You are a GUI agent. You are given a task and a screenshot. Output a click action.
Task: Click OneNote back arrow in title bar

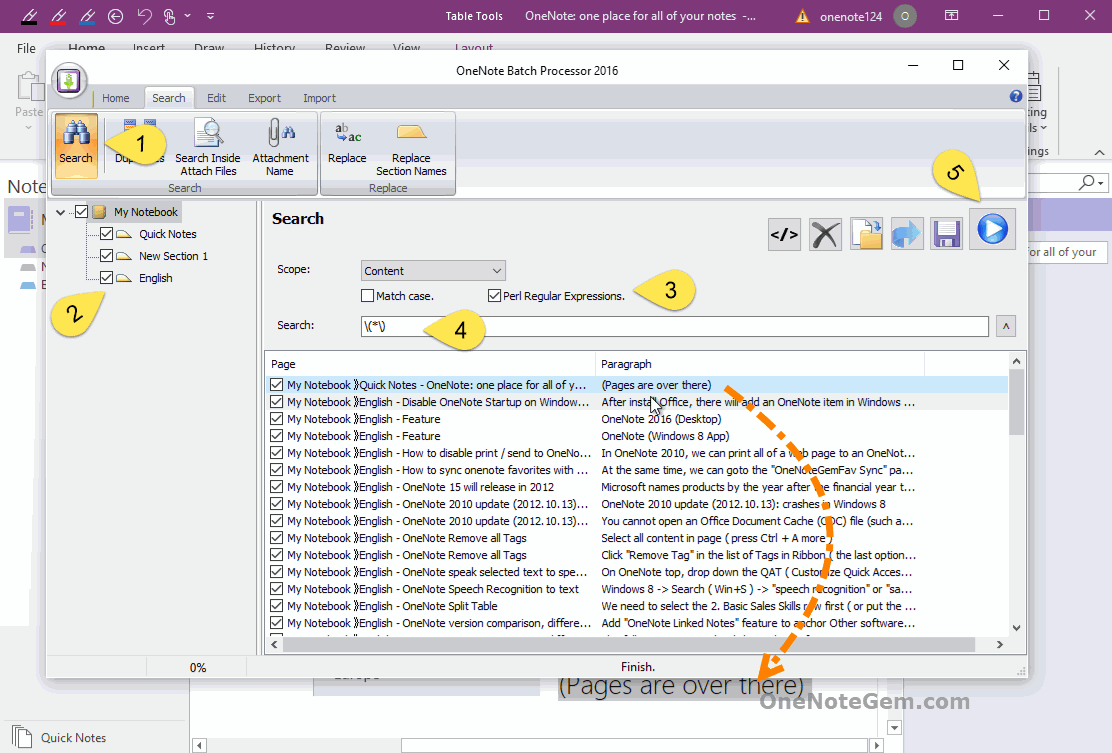(116, 16)
